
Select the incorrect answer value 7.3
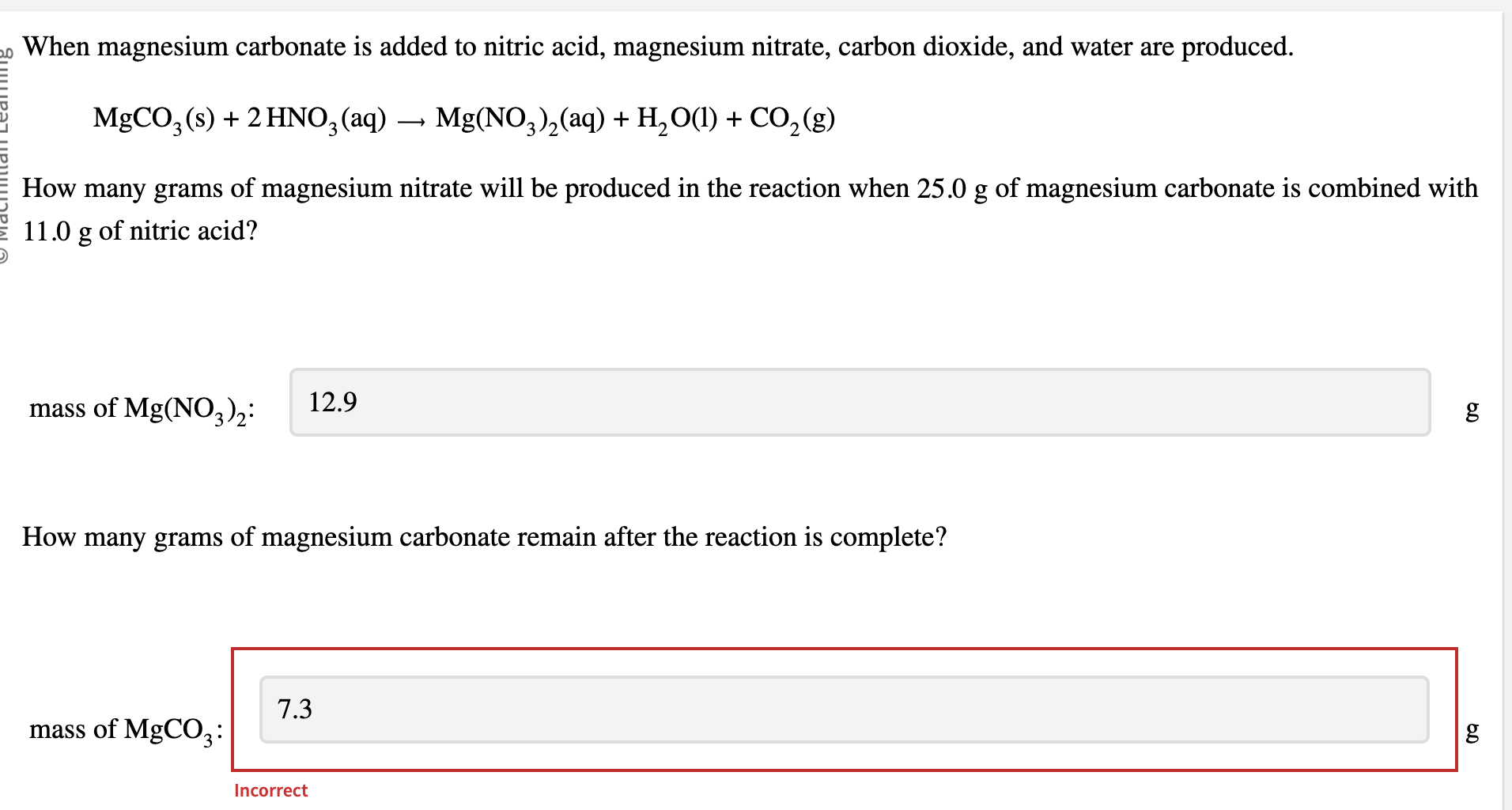coord(294,710)
